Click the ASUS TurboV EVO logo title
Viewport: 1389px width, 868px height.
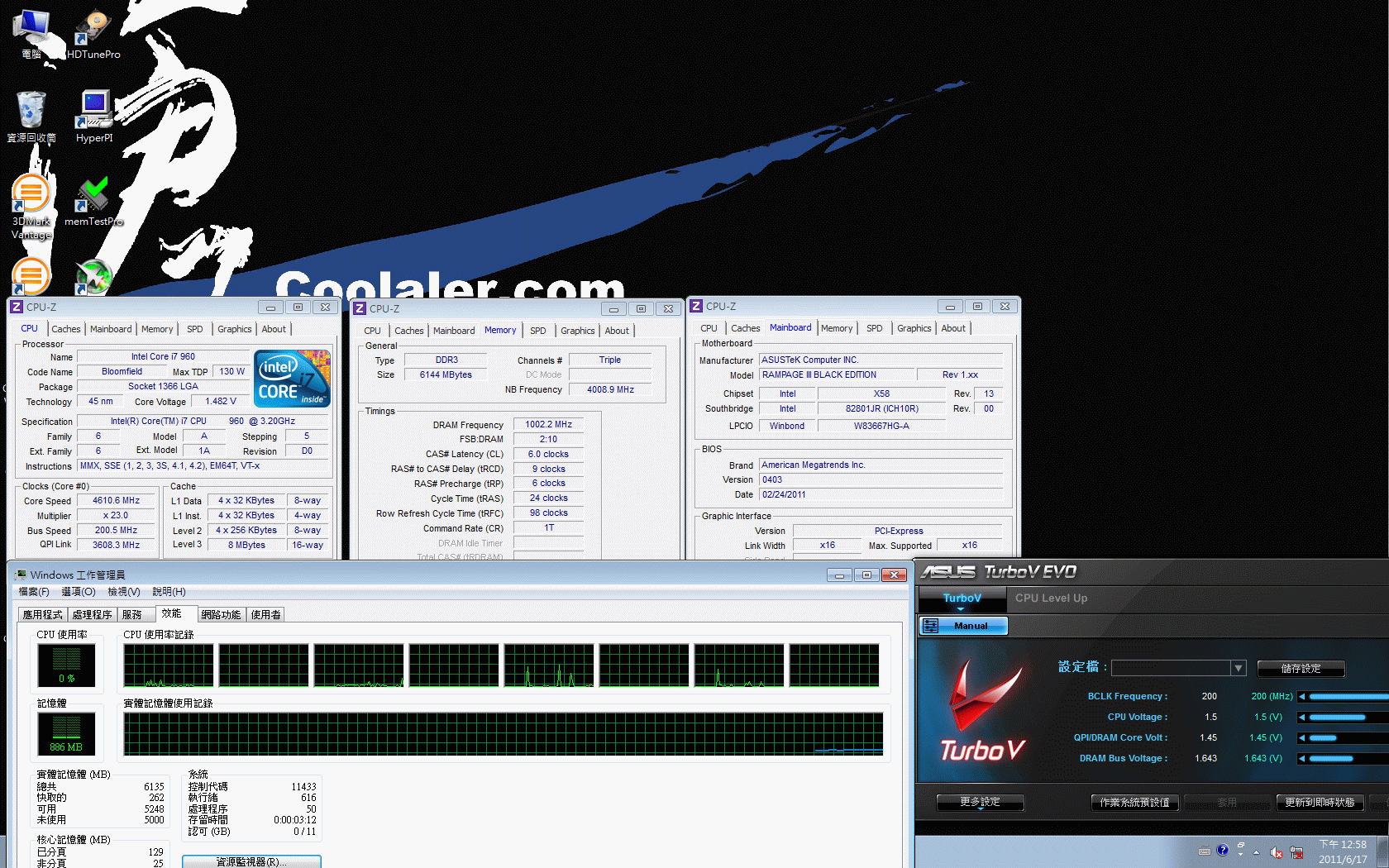click(999, 571)
